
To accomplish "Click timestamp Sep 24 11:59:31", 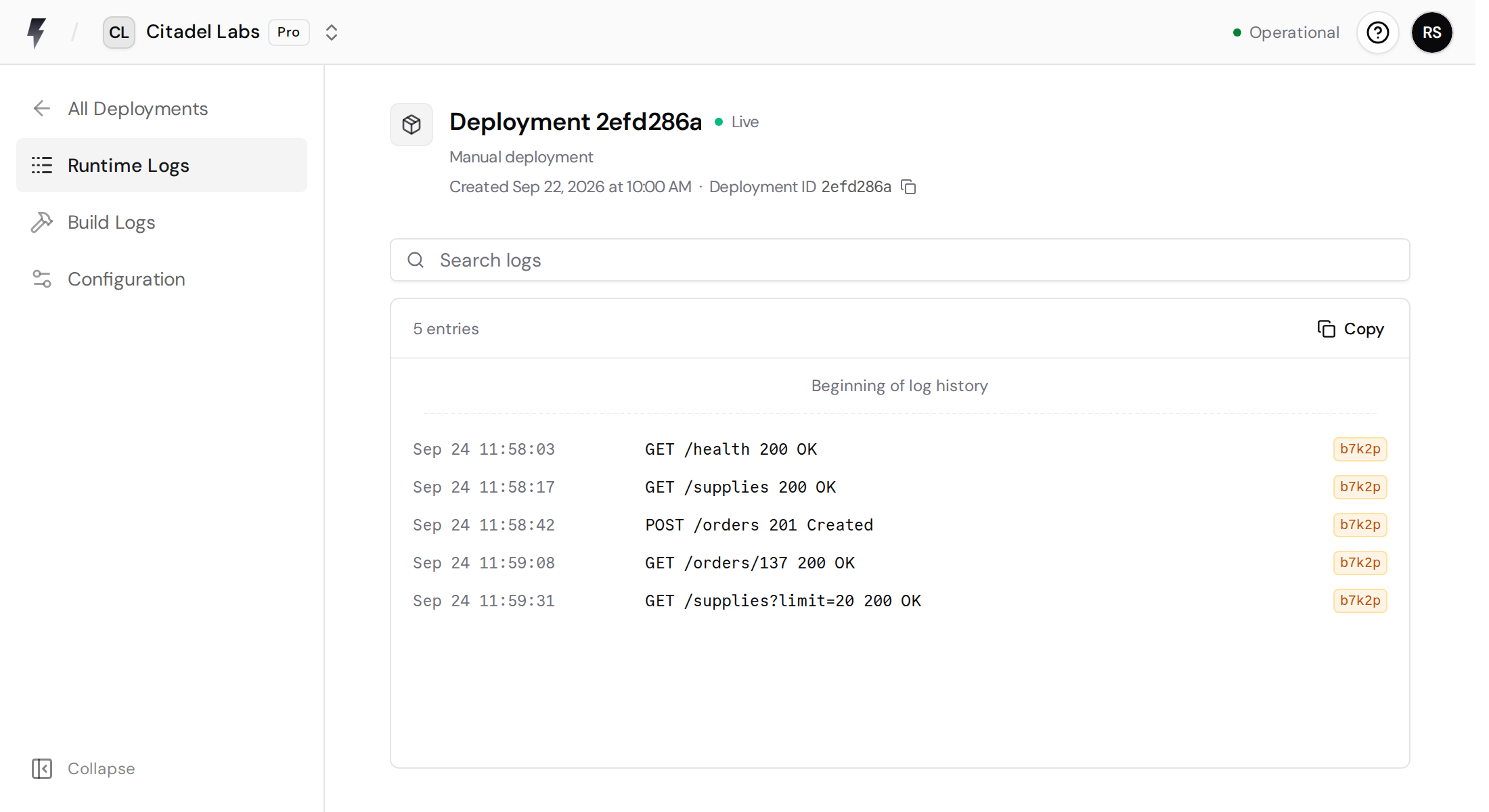I will point(484,601).
